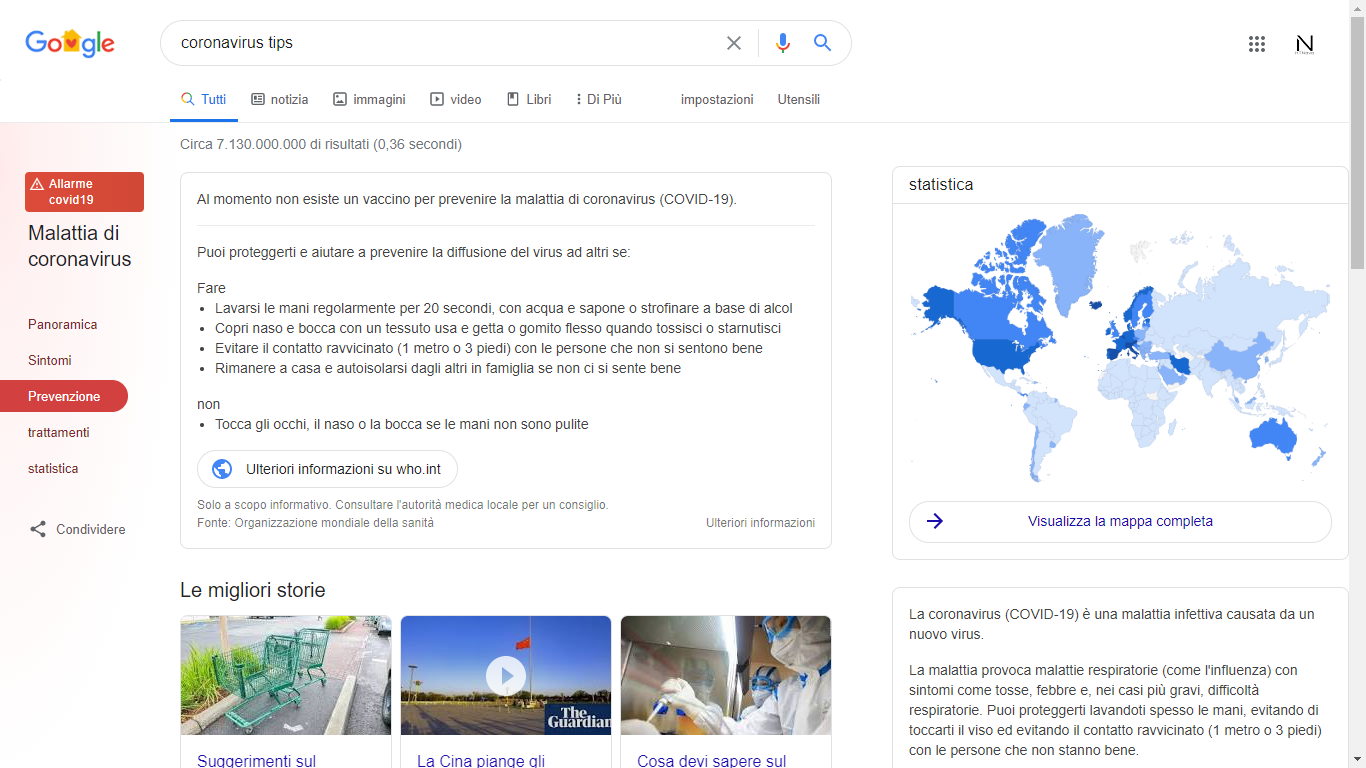Open Utensili search tools

pyautogui.click(x=799, y=99)
